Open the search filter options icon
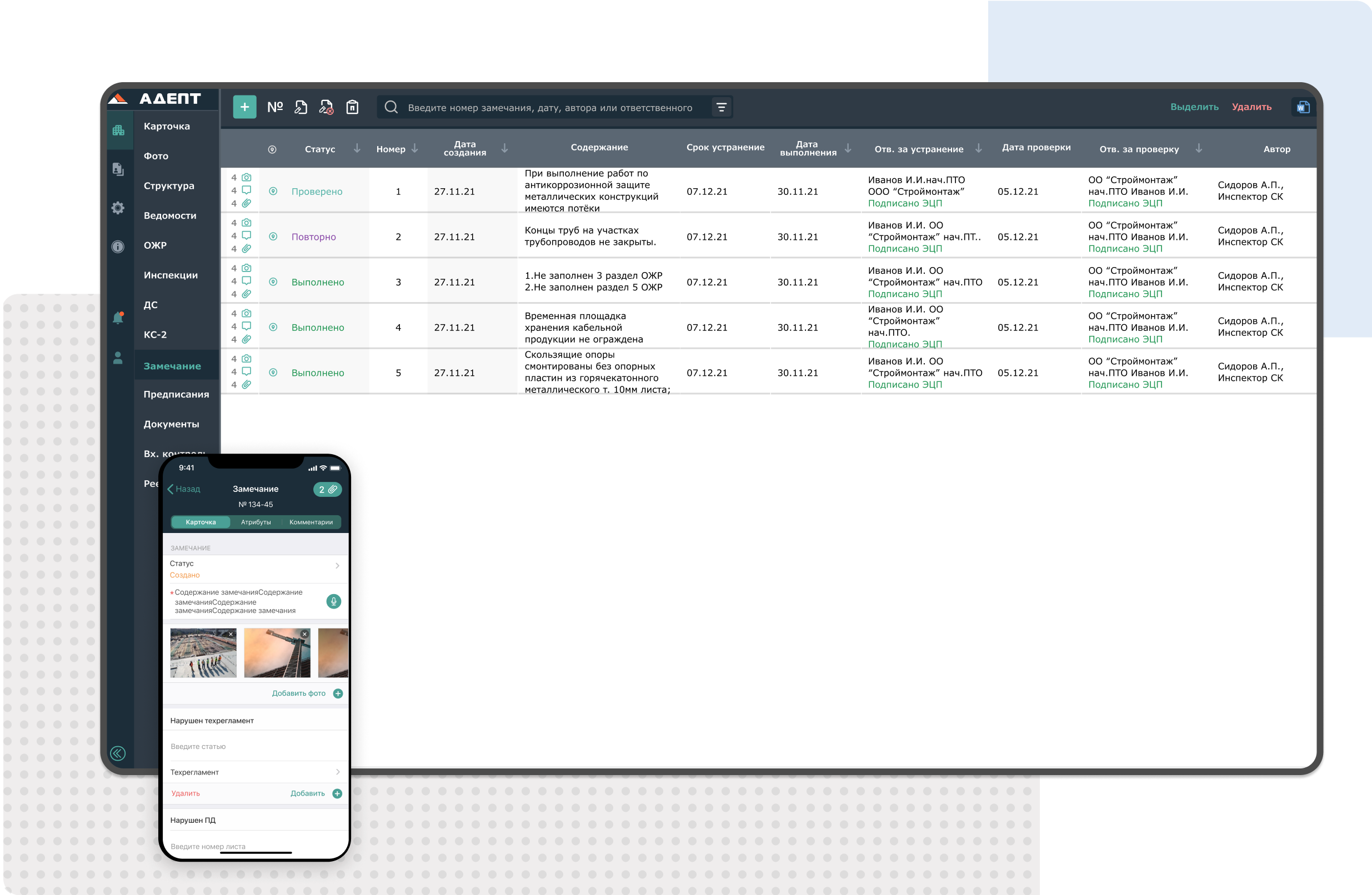 click(721, 107)
